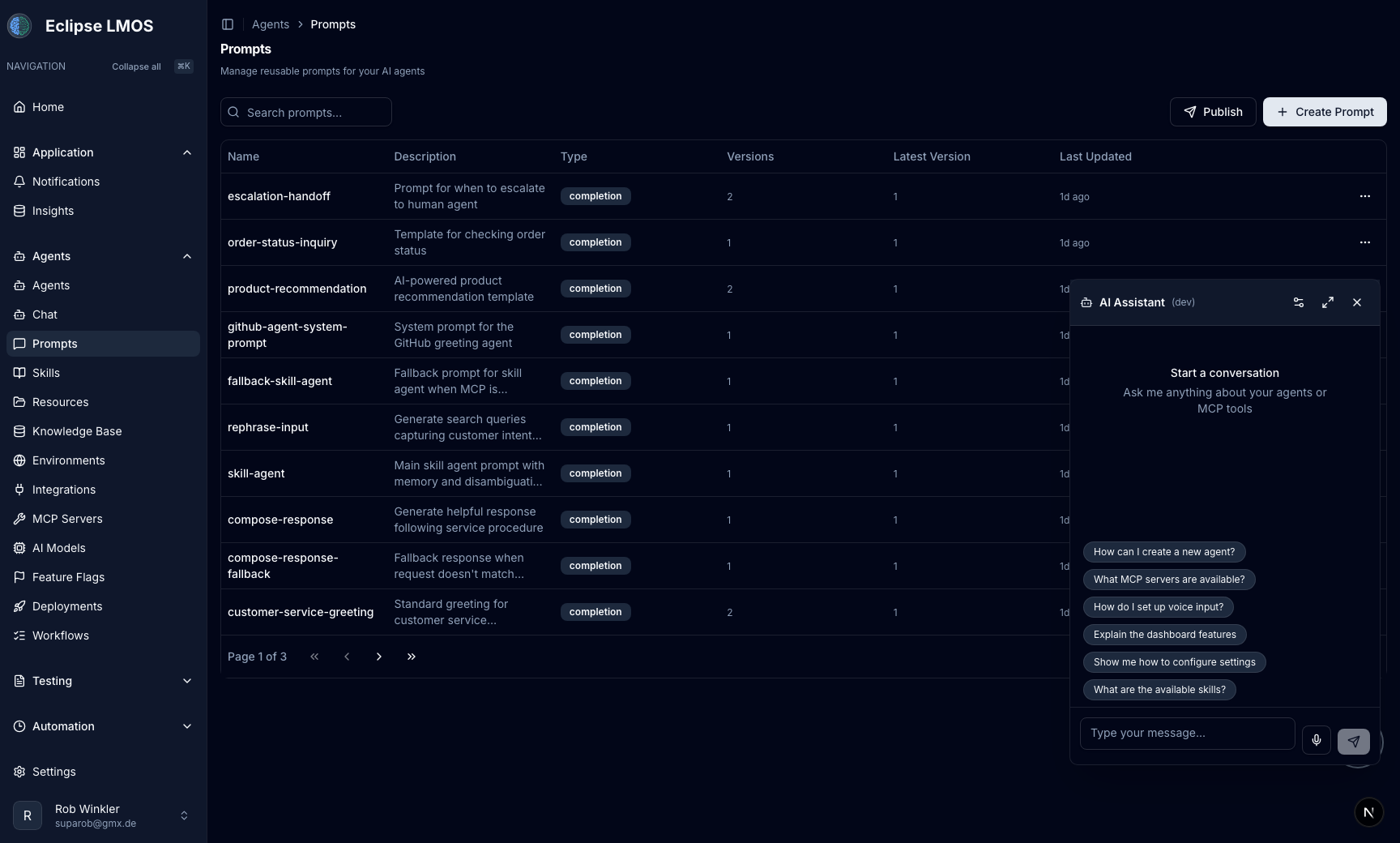Screen dimensions: 1400x843
Task: Open the product-recommendation prompt
Action: (x=297, y=289)
